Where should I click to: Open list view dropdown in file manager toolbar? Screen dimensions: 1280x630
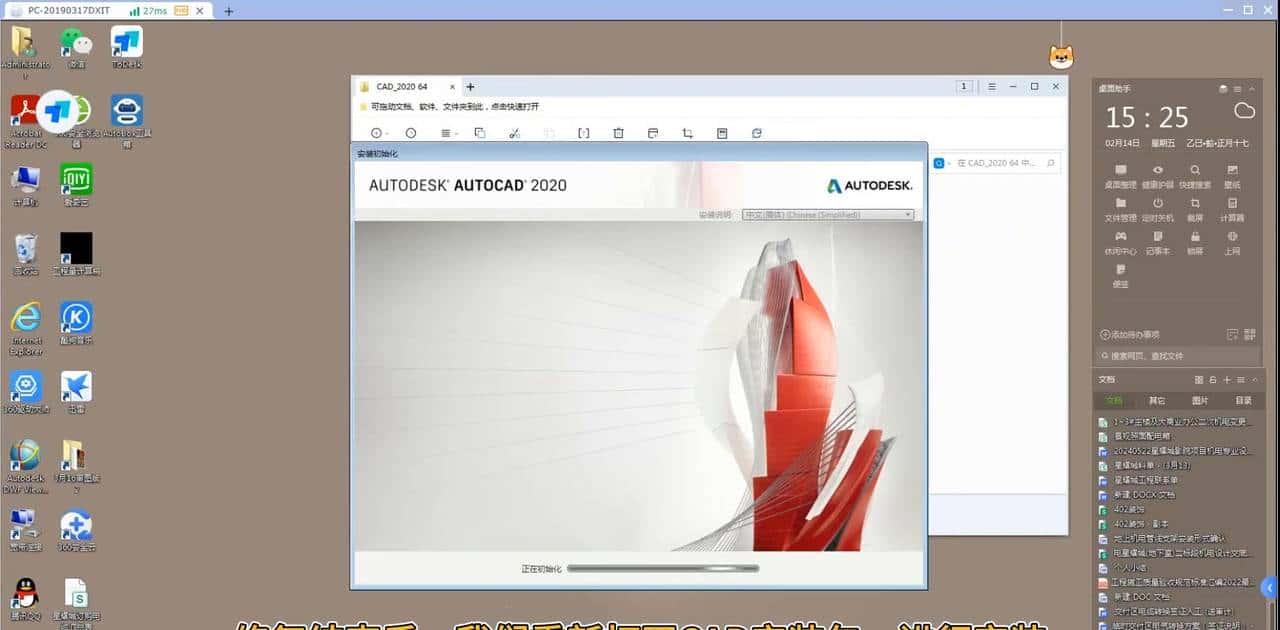point(449,133)
